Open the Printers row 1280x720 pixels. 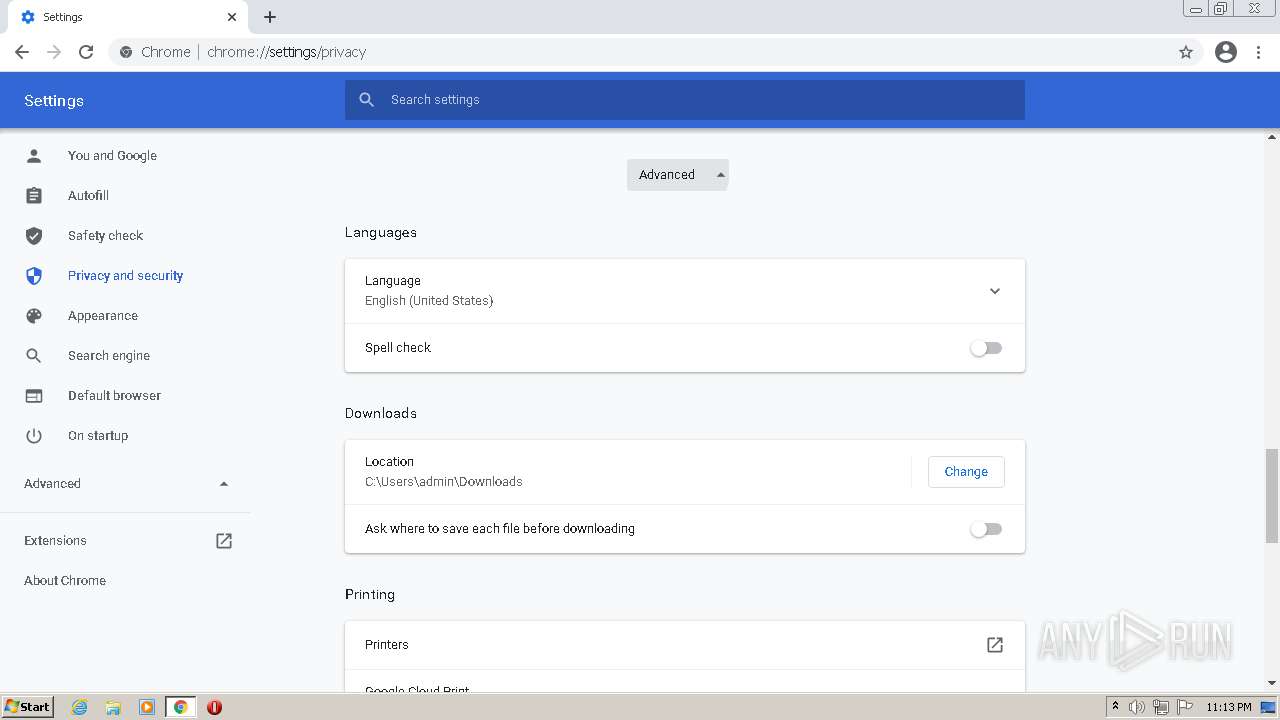pyautogui.click(x=685, y=645)
